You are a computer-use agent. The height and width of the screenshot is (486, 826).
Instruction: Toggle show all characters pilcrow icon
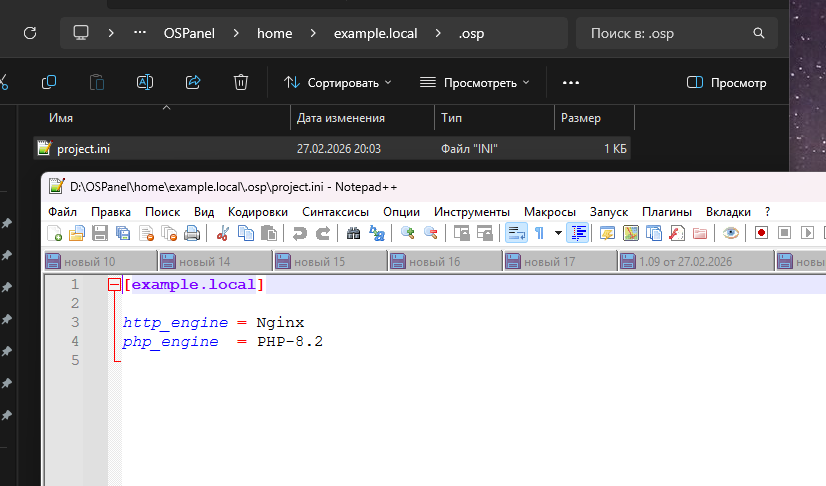point(539,233)
